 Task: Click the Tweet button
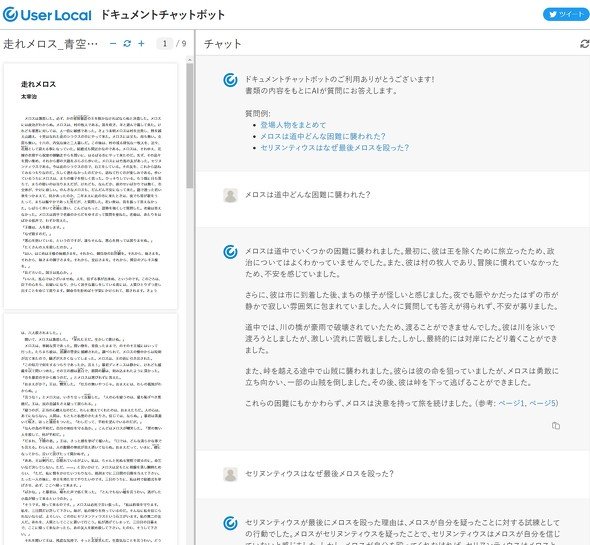566,14
